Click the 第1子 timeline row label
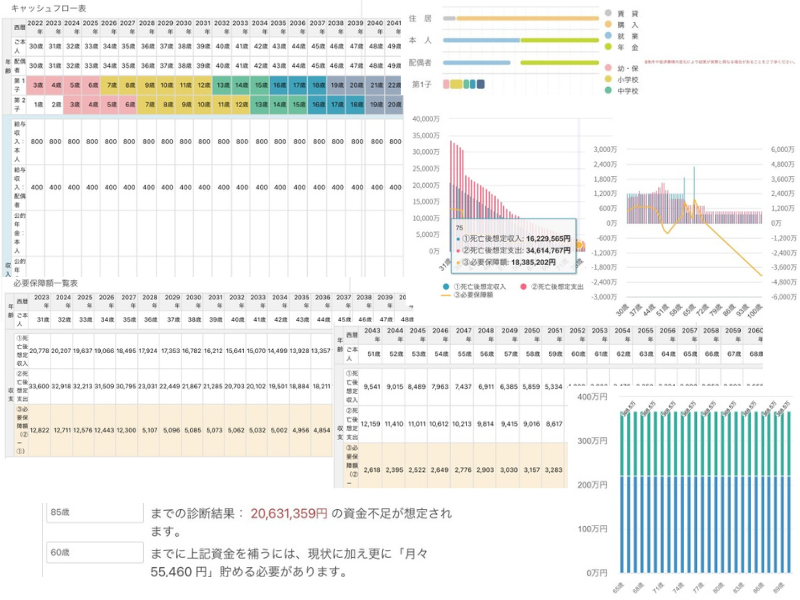This screenshot has width=800, height=600. pos(423,84)
